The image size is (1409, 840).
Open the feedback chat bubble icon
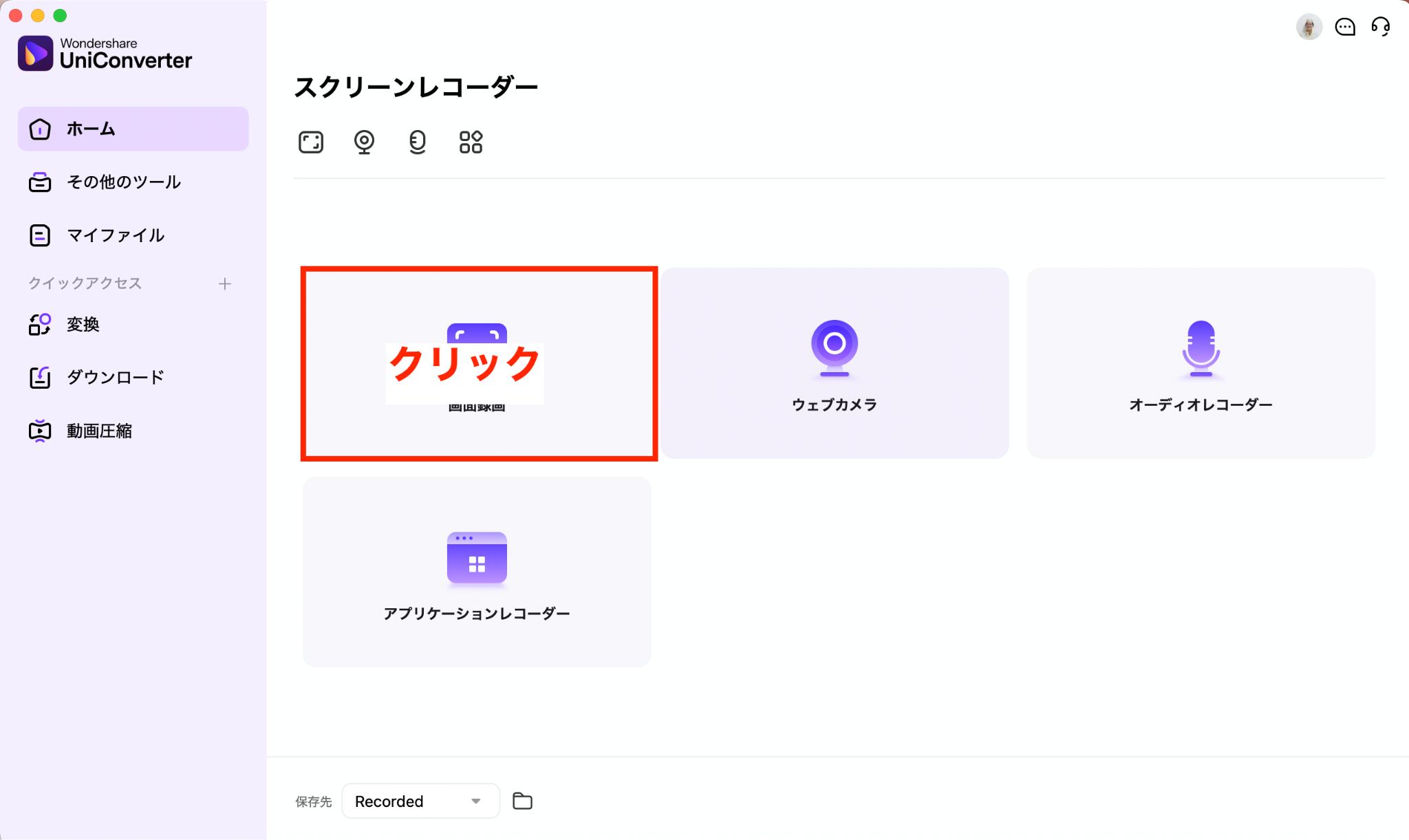[1345, 28]
